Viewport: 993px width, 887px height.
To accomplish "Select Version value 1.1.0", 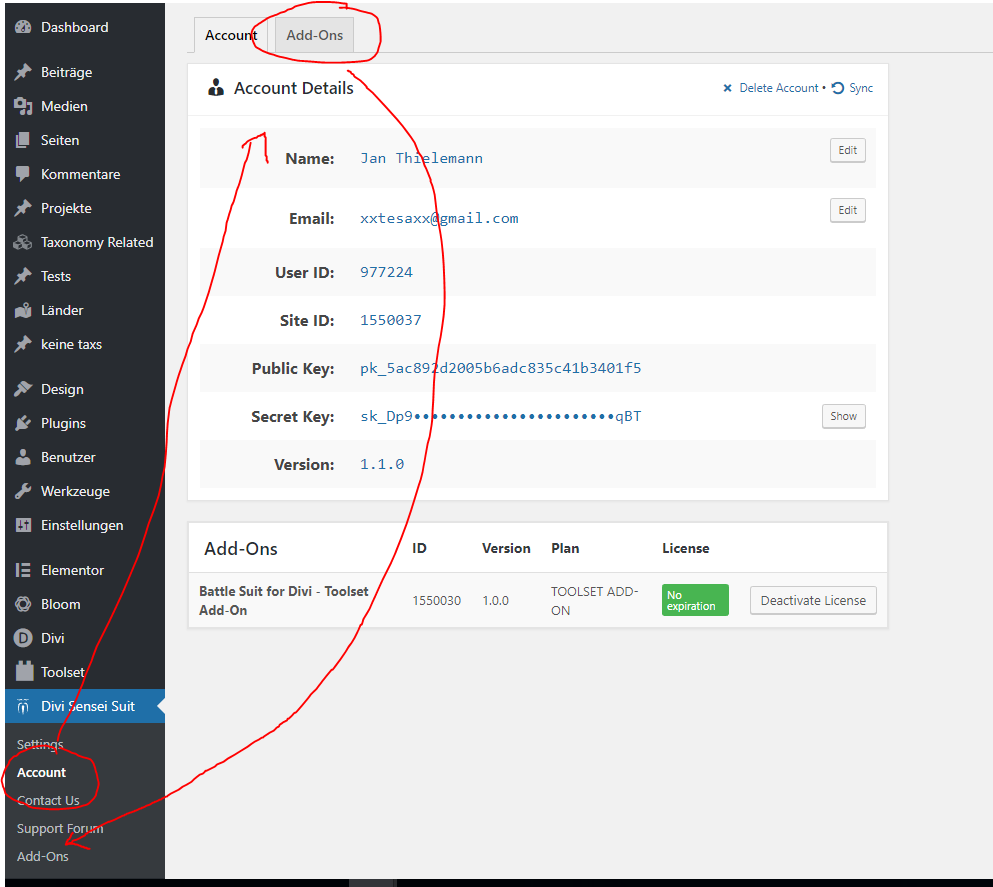I will [382, 464].
